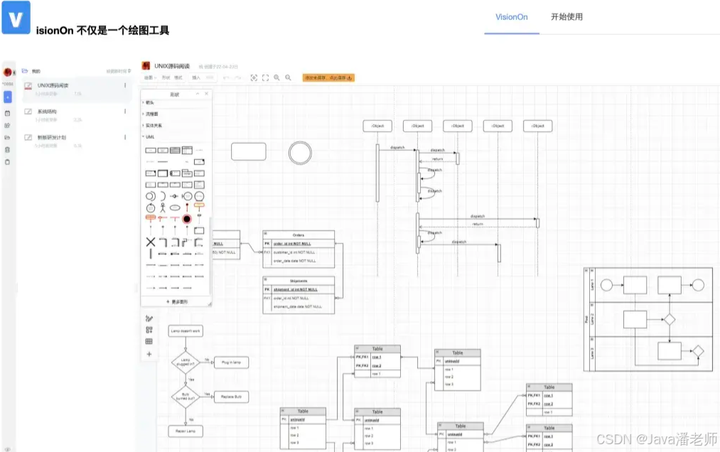Open the 开始使用 tab
Viewport: 720px width, 452px height.
tap(567, 17)
